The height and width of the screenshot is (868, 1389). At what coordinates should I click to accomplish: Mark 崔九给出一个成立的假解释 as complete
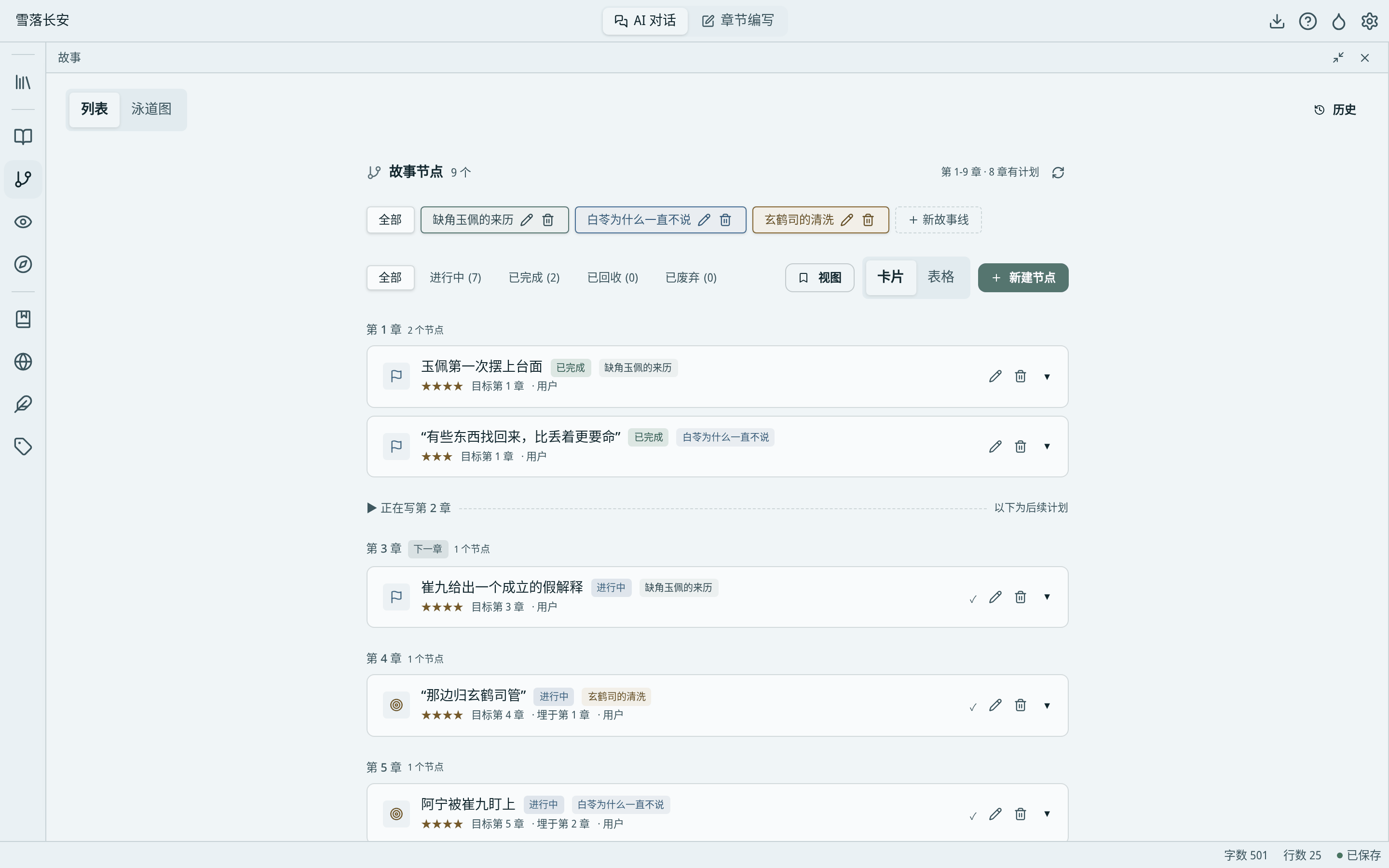(x=973, y=599)
